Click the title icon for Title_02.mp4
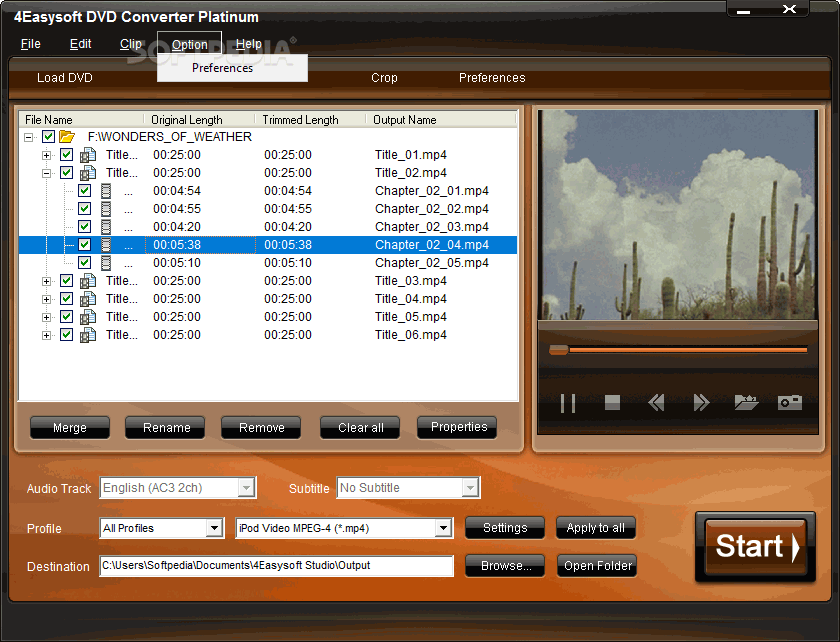The width and height of the screenshot is (840, 642). click(88, 173)
